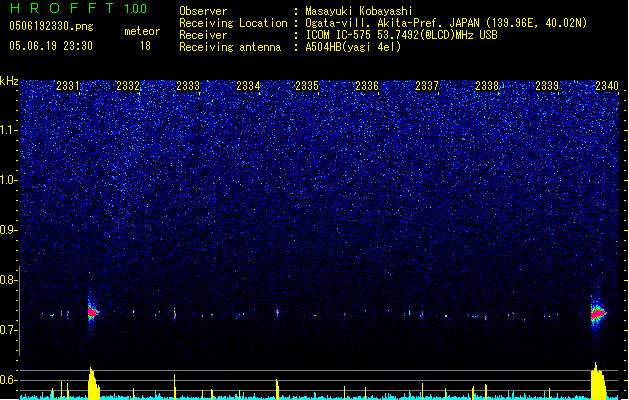This screenshot has height=400, width=629.
Task: Click the yellow power peak just before 2340
Action: pos(598,381)
